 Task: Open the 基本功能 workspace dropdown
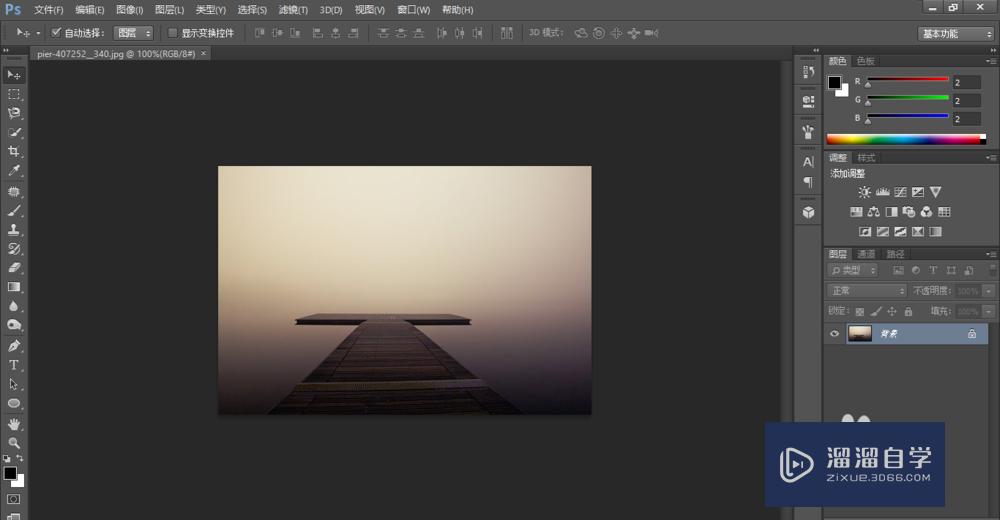(955, 33)
